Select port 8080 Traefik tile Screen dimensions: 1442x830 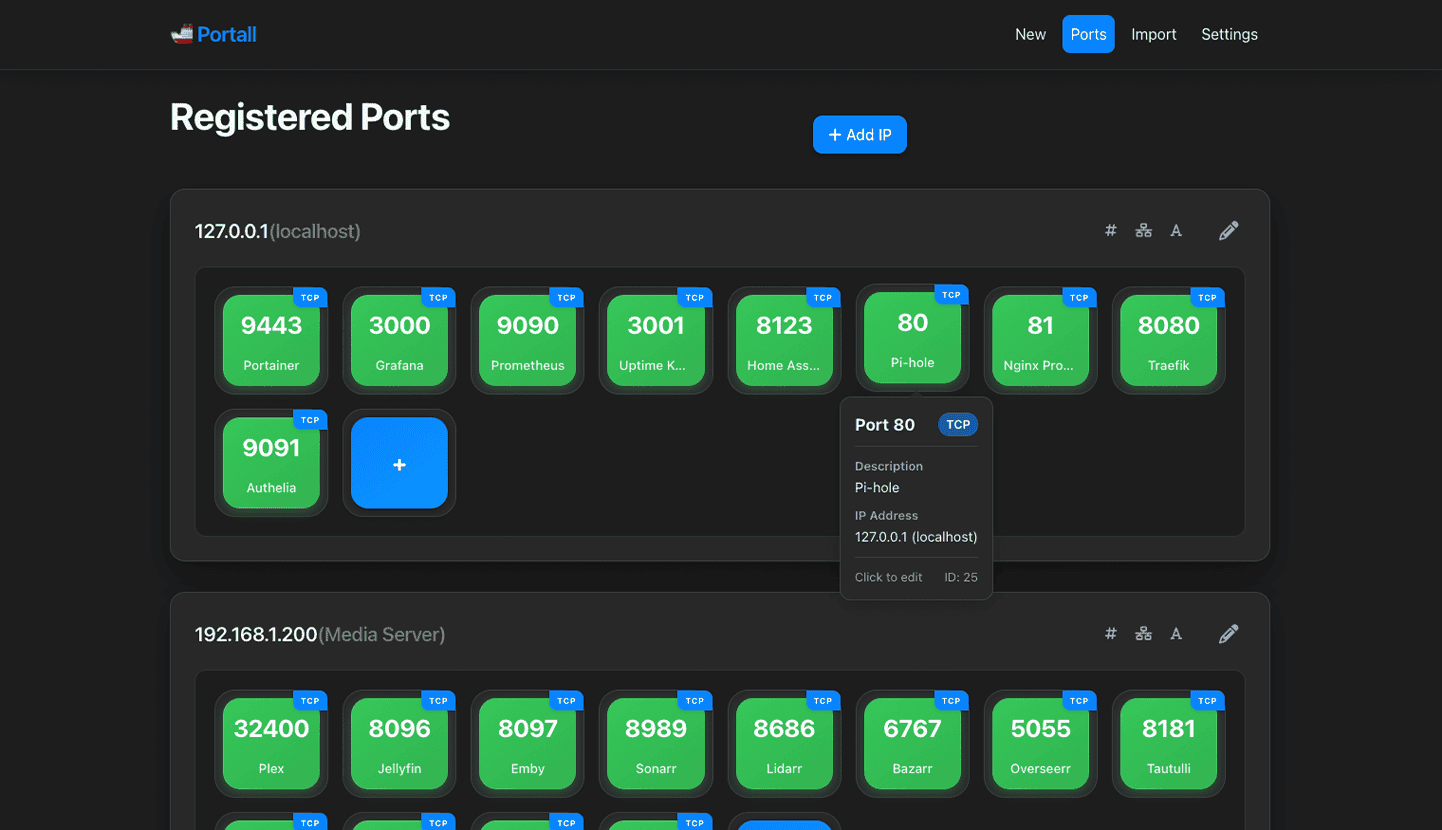(x=1168, y=340)
